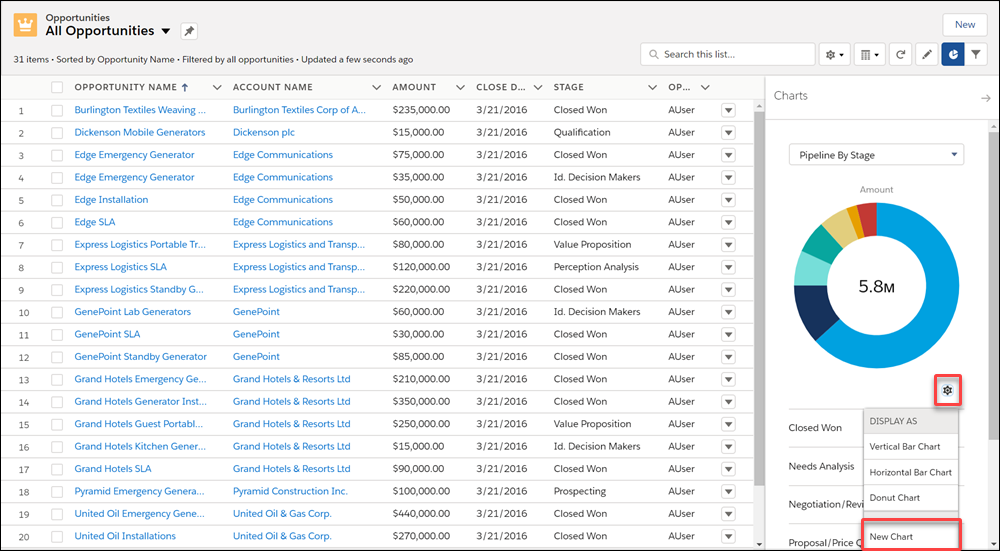
Task: Click the New opportunity button
Action: click(964, 25)
